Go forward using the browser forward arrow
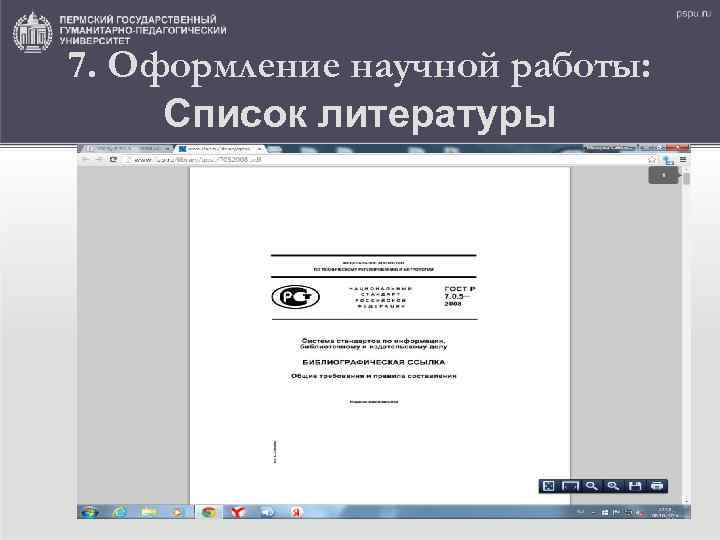 click(x=99, y=159)
